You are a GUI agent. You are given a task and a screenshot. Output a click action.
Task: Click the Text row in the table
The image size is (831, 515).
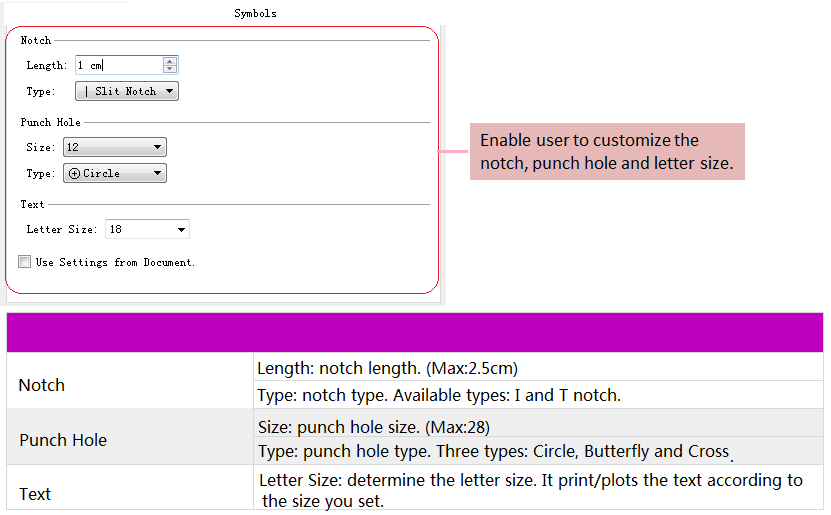pyautogui.click(x=35, y=494)
